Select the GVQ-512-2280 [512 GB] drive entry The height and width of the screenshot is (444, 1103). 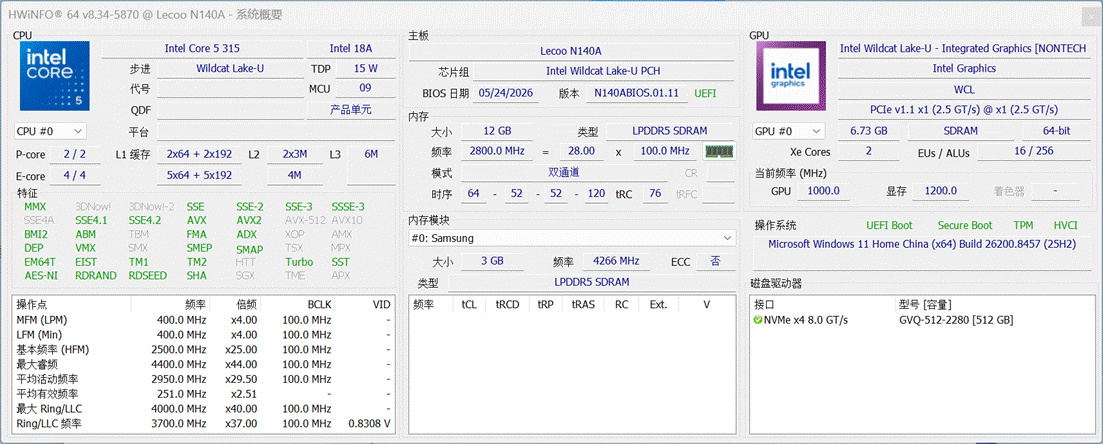(x=956, y=320)
